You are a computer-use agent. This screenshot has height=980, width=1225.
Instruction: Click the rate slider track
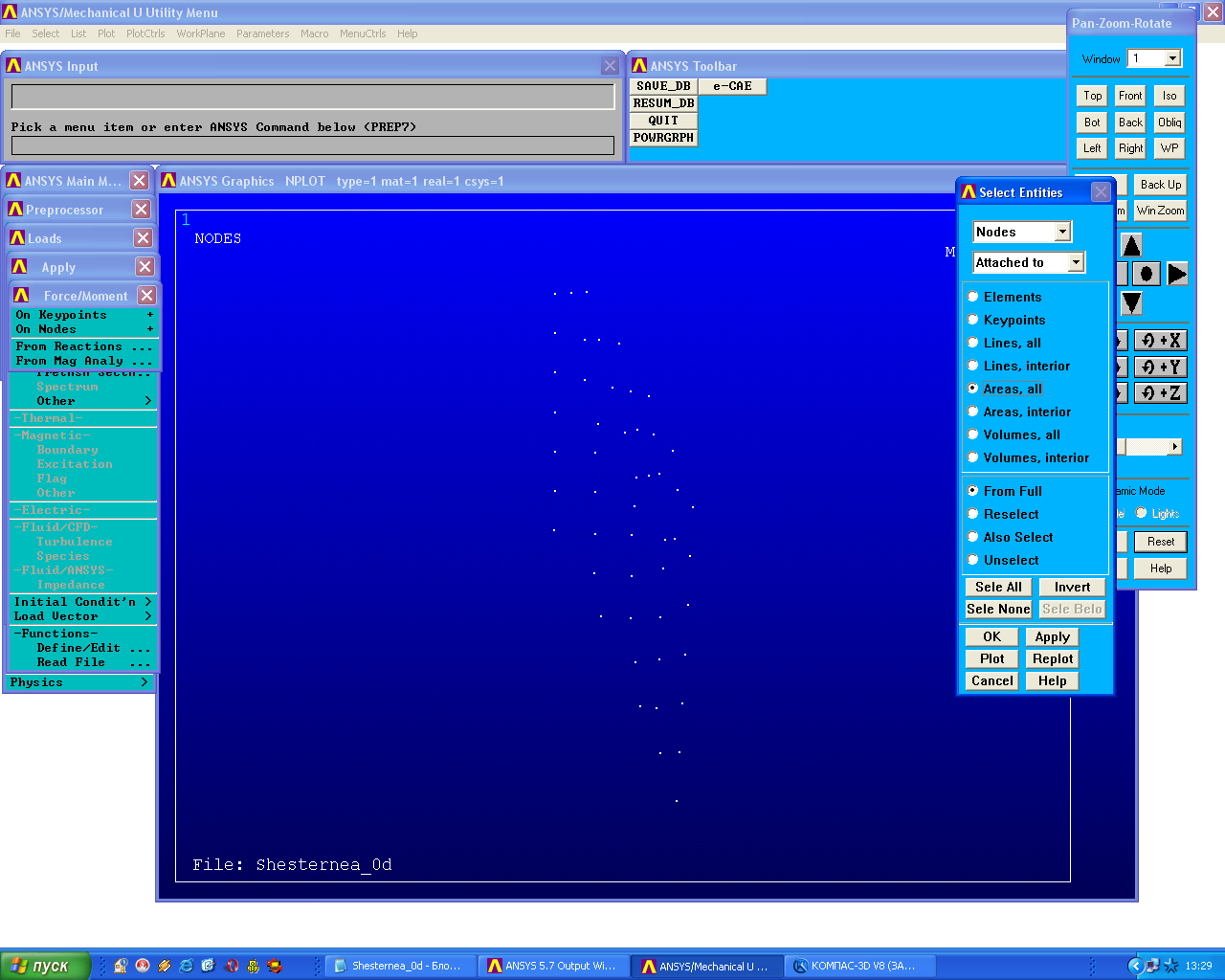(x=1147, y=447)
